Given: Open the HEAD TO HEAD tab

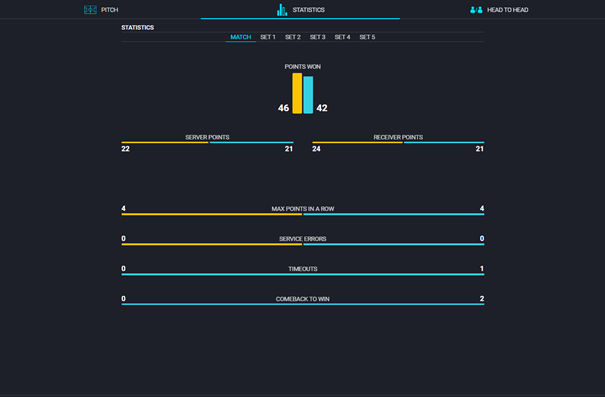Looking at the screenshot, I should click(x=499, y=10).
